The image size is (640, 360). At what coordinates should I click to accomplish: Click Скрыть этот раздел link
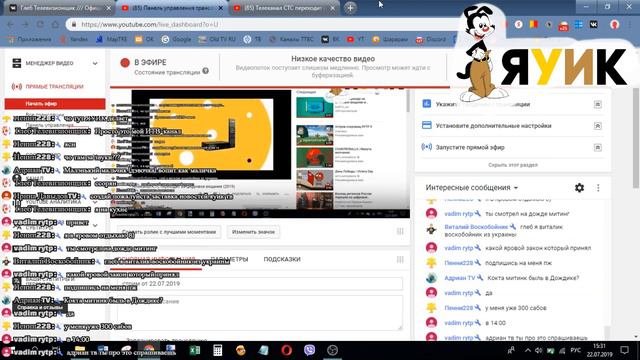513,165
